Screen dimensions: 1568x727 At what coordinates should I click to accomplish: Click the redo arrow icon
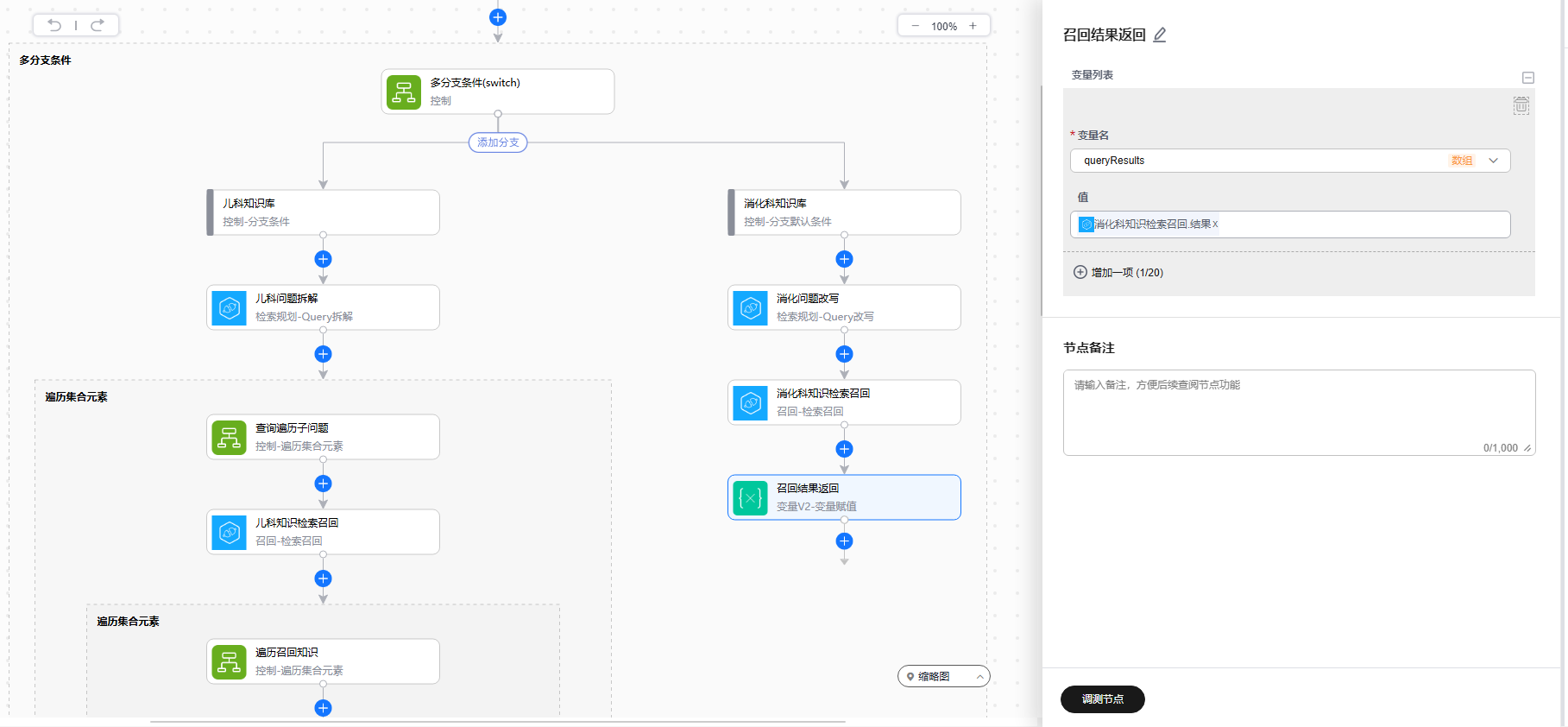click(x=98, y=25)
